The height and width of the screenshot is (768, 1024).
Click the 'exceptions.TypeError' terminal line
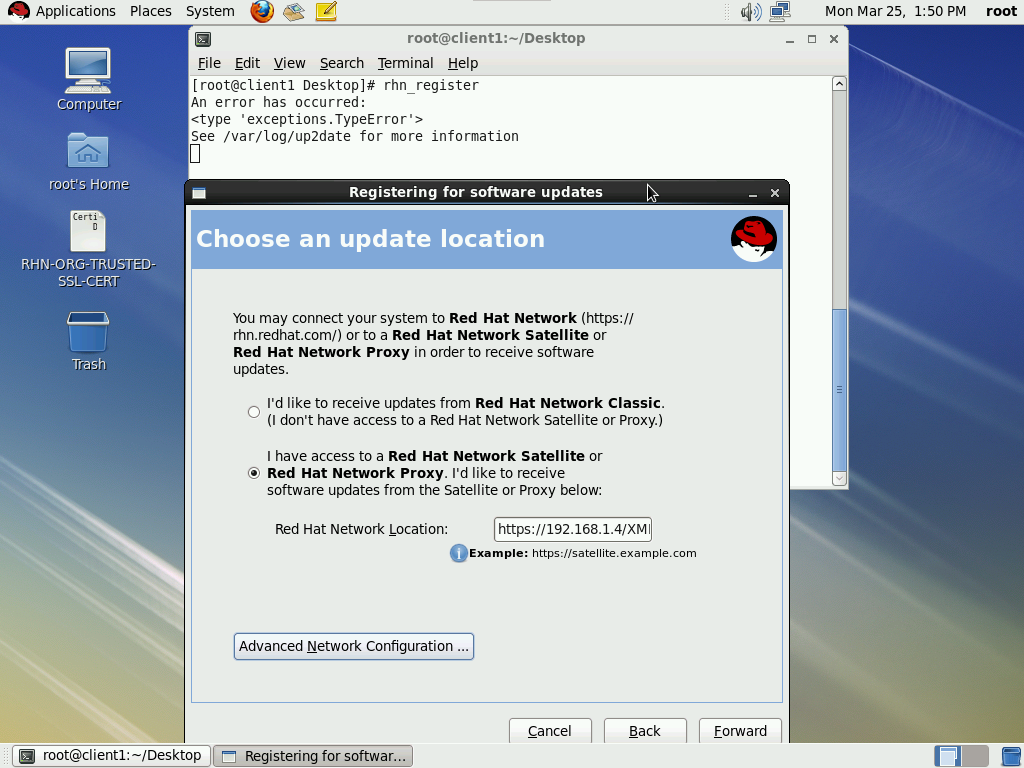[307, 120]
